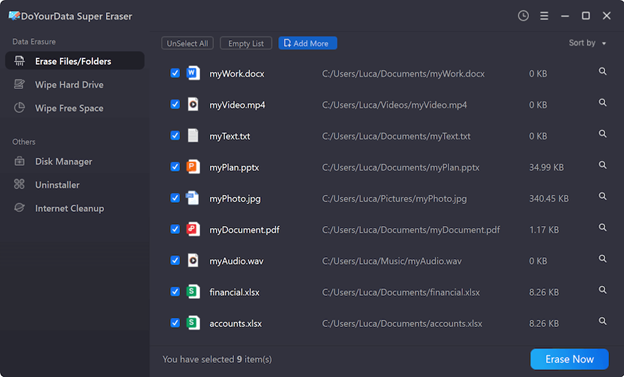Click the text file icon of myText.txt
Viewport: 624px width, 377px height.
[193, 136]
